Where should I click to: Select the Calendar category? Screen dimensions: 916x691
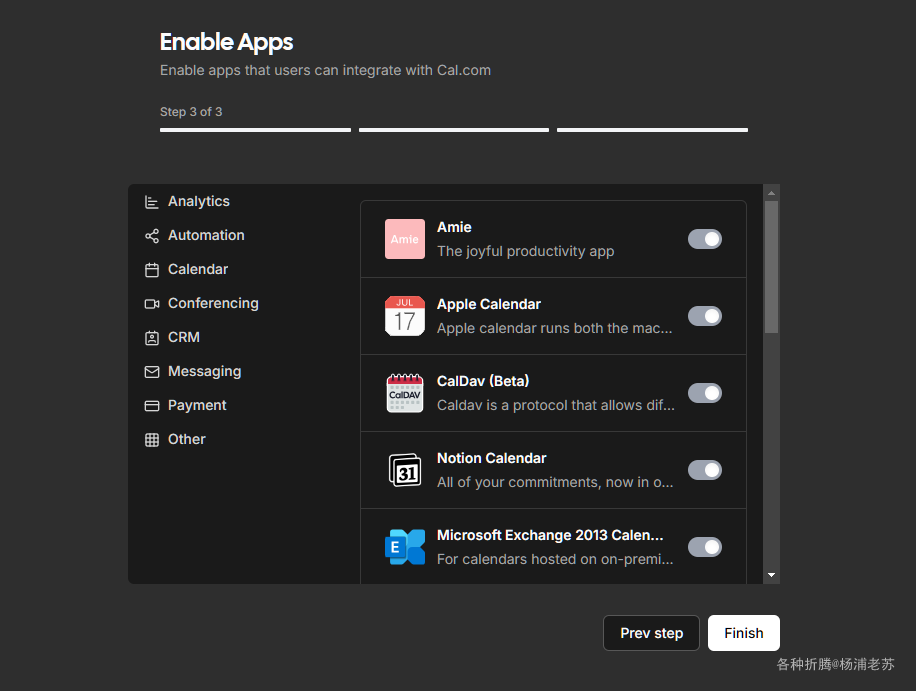[x=198, y=269]
